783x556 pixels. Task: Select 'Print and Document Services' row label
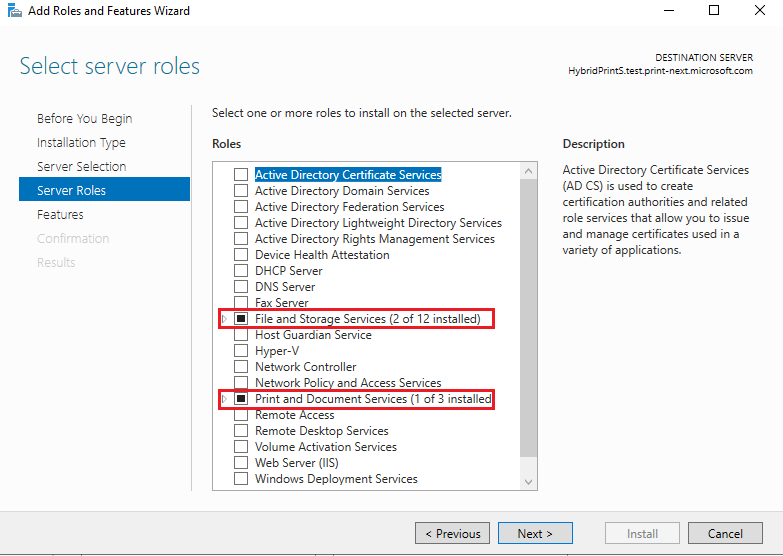coord(373,399)
